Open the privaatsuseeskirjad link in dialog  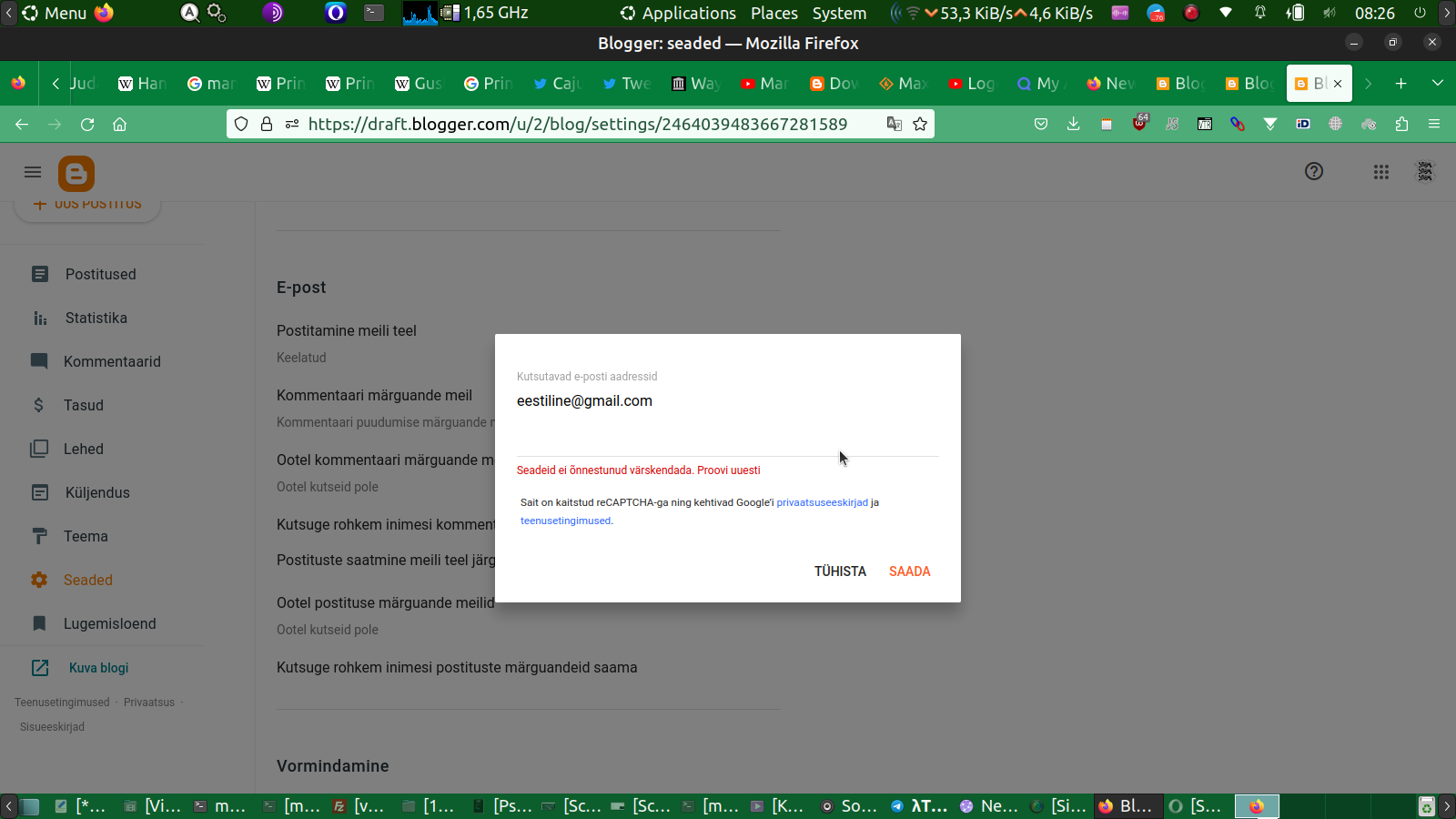pos(822,502)
